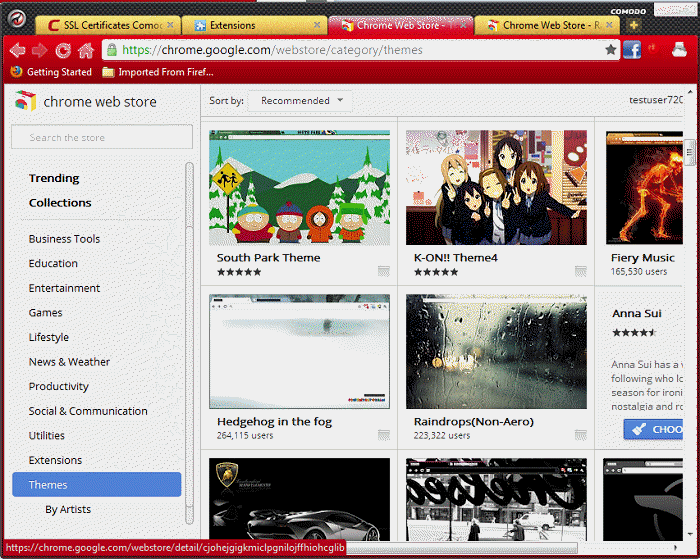Click the page vertical scrollbar thumb

[x=690, y=153]
